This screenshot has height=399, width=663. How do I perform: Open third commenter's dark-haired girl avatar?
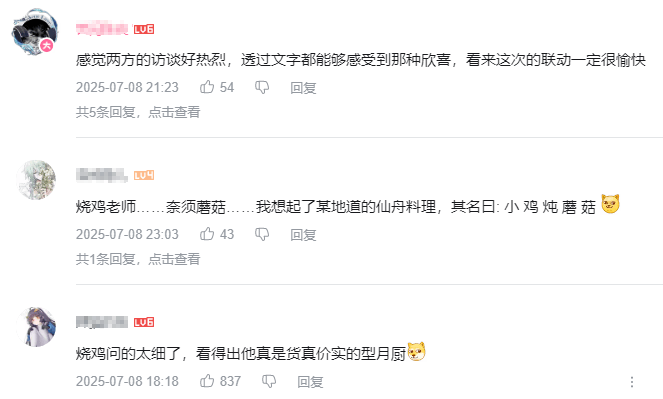pyautogui.click(x=36, y=327)
